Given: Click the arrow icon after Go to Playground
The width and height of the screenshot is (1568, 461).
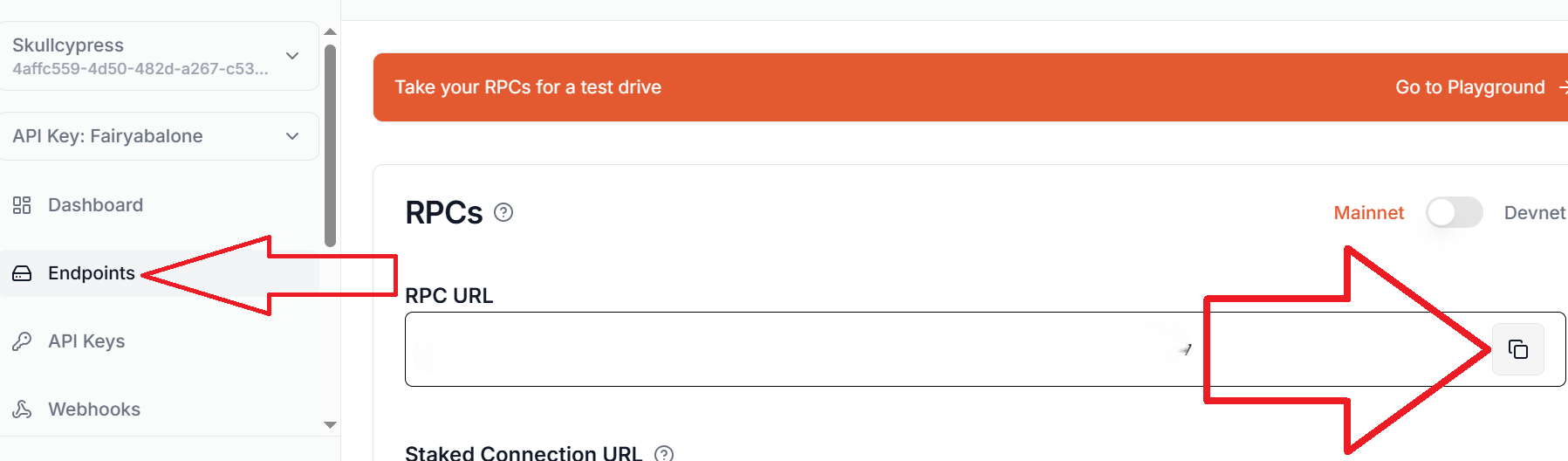Looking at the screenshot, I should (1563, 87).
